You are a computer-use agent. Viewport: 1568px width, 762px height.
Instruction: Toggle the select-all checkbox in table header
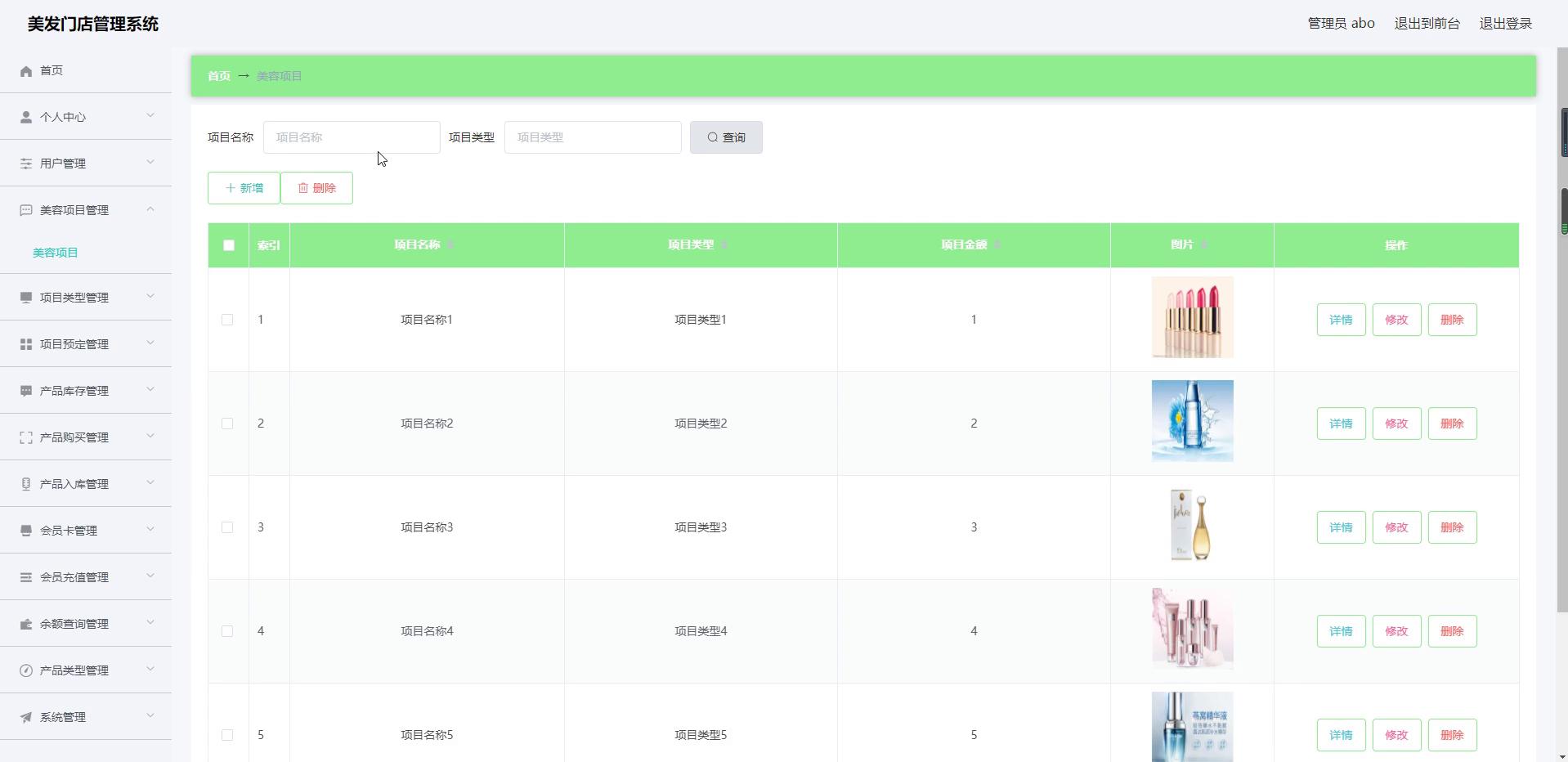pos(229,245)
